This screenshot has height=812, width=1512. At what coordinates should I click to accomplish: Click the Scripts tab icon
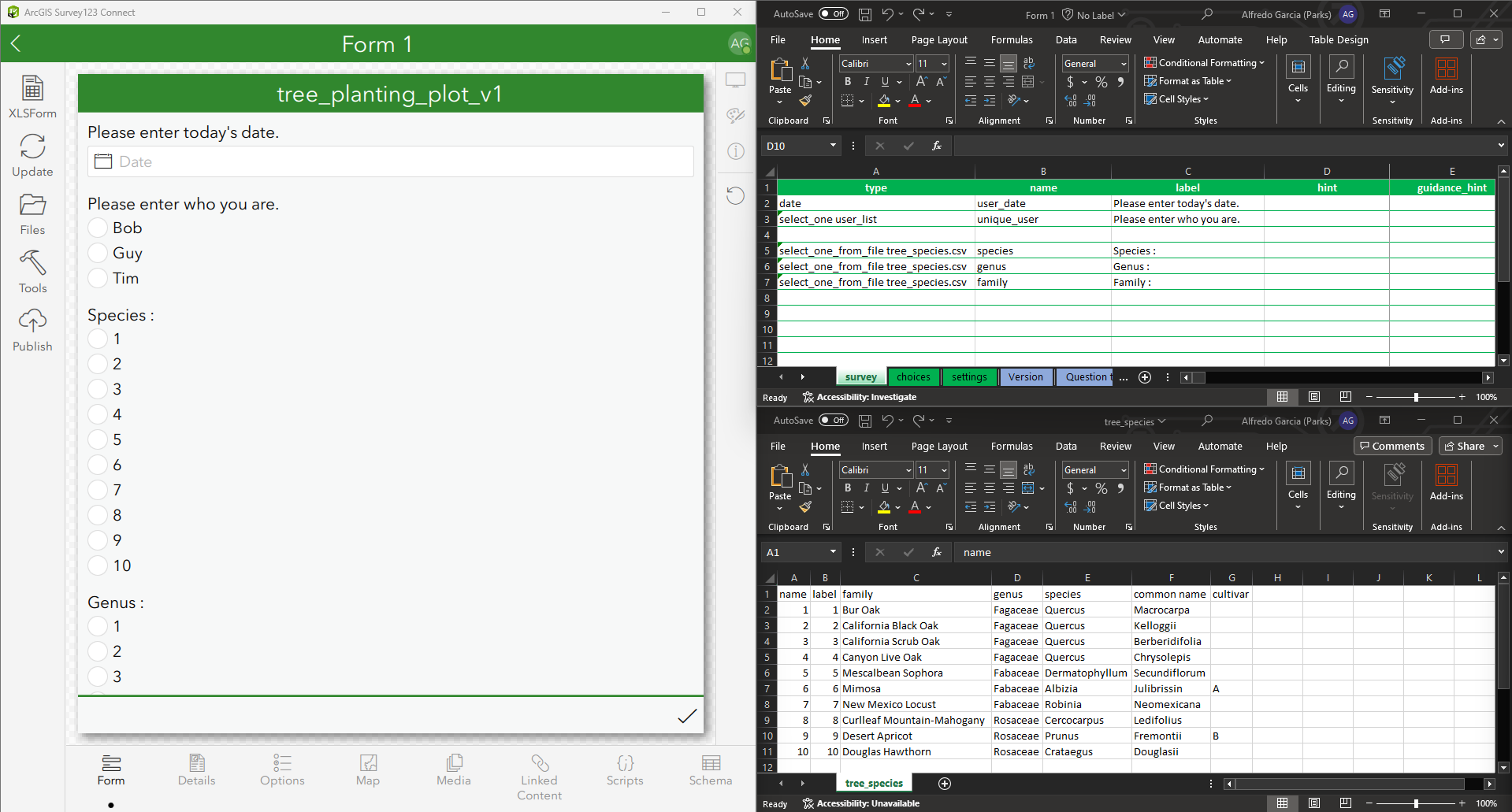625,762
